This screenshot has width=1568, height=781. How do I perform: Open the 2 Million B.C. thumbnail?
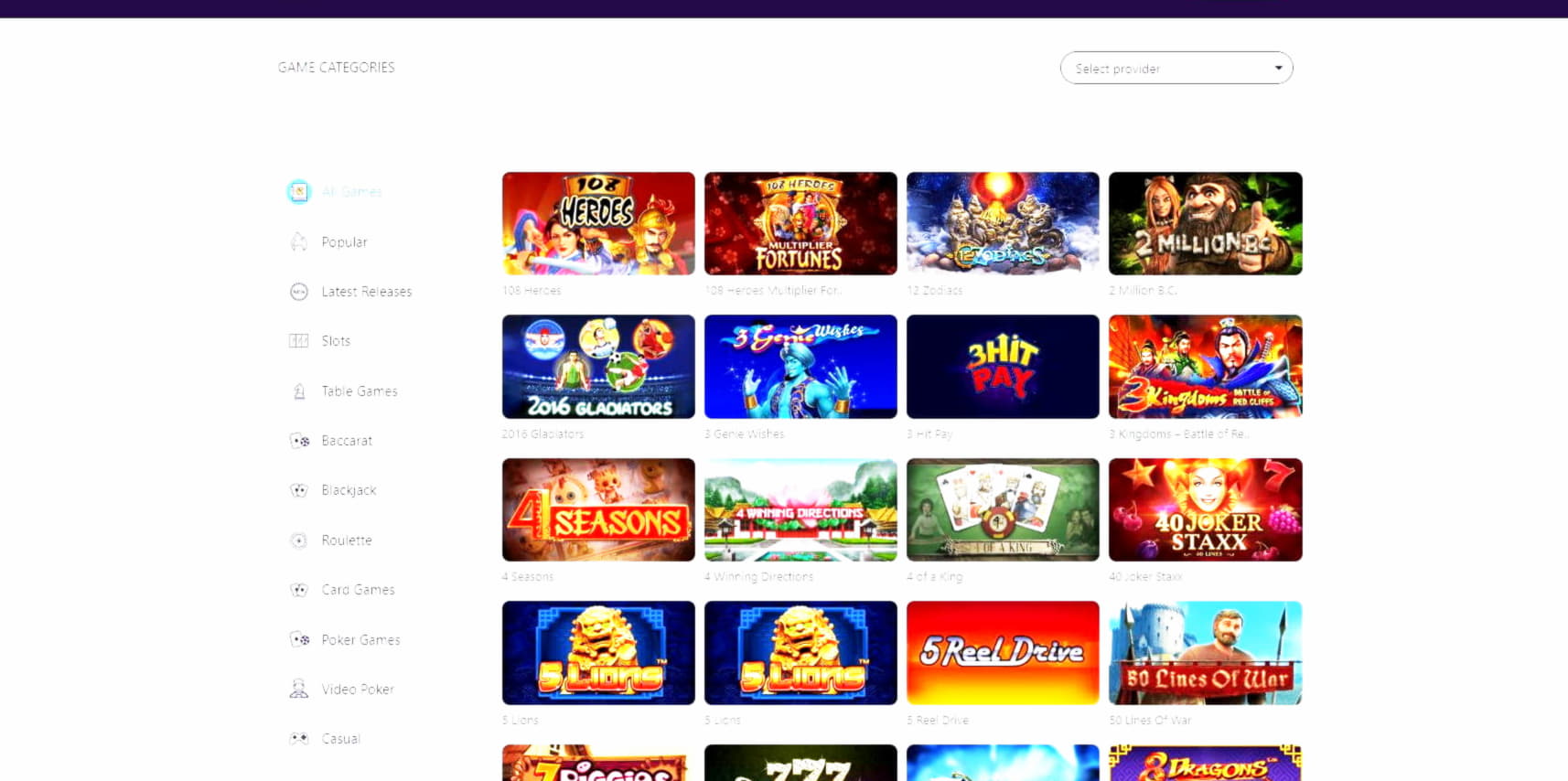(x=1205, y=223)
